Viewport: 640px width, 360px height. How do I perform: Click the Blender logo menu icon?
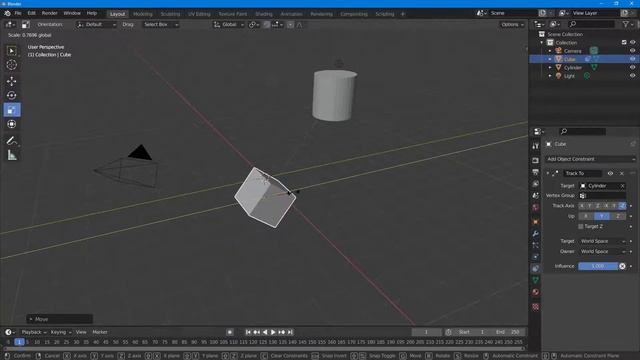(7, 13)
